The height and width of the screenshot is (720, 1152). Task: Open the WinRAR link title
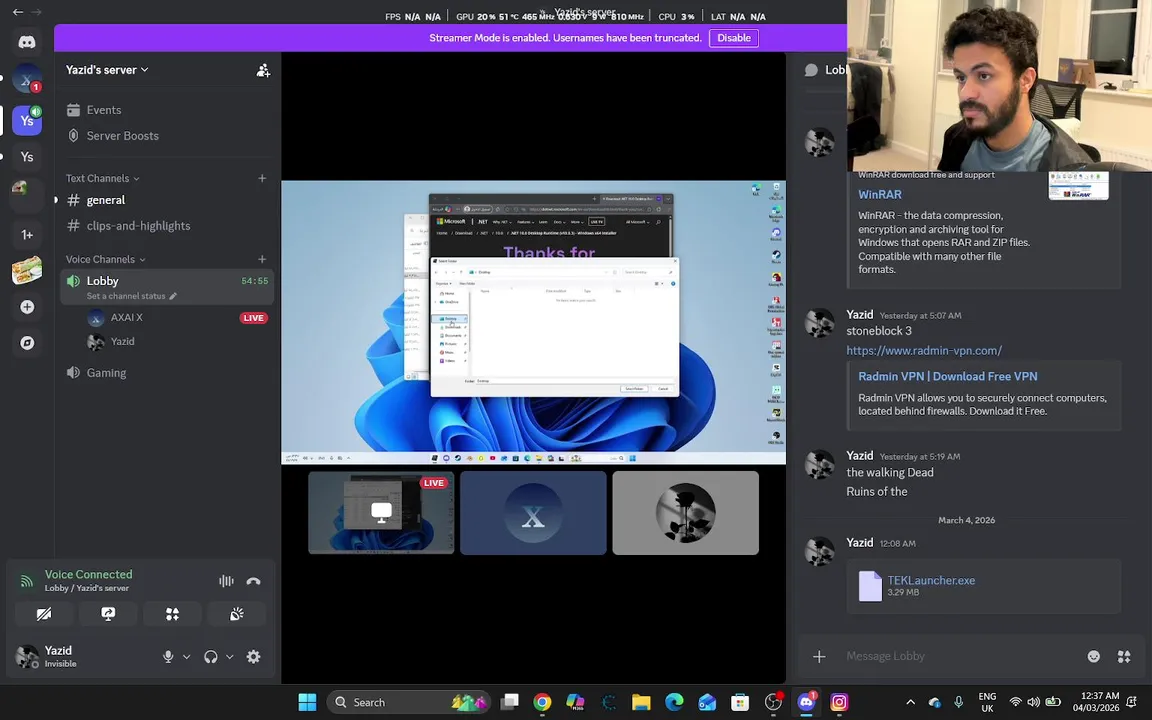click(x=879, y=195)
